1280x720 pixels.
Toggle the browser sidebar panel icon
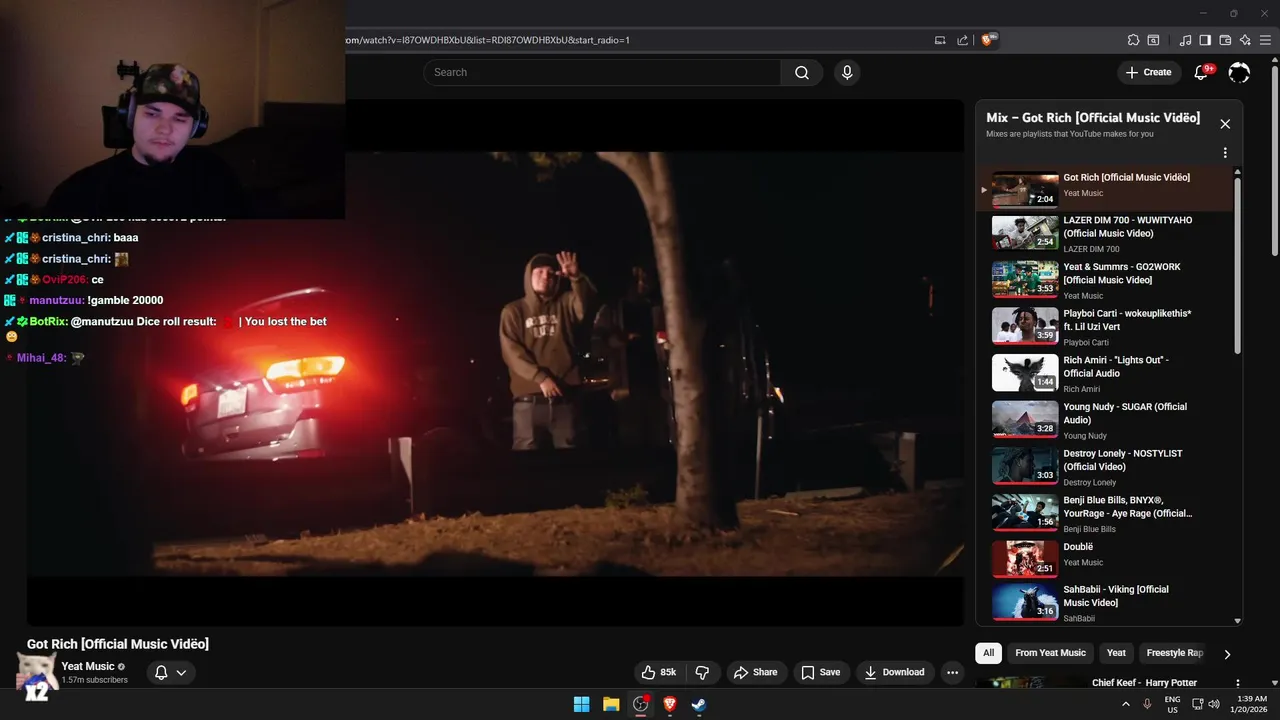(x=1205, y=40)
